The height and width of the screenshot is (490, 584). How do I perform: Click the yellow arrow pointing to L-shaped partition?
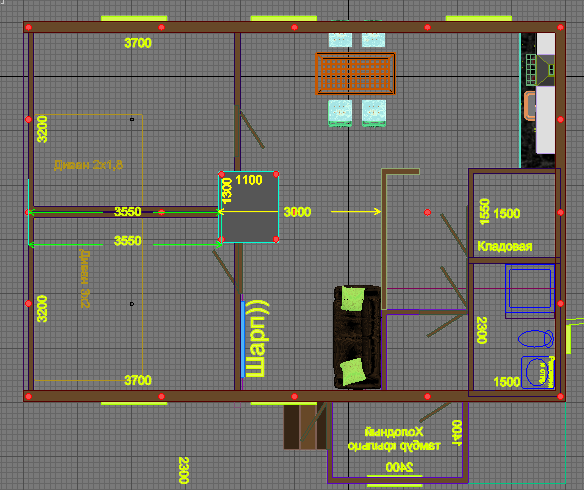click(356, 211)
